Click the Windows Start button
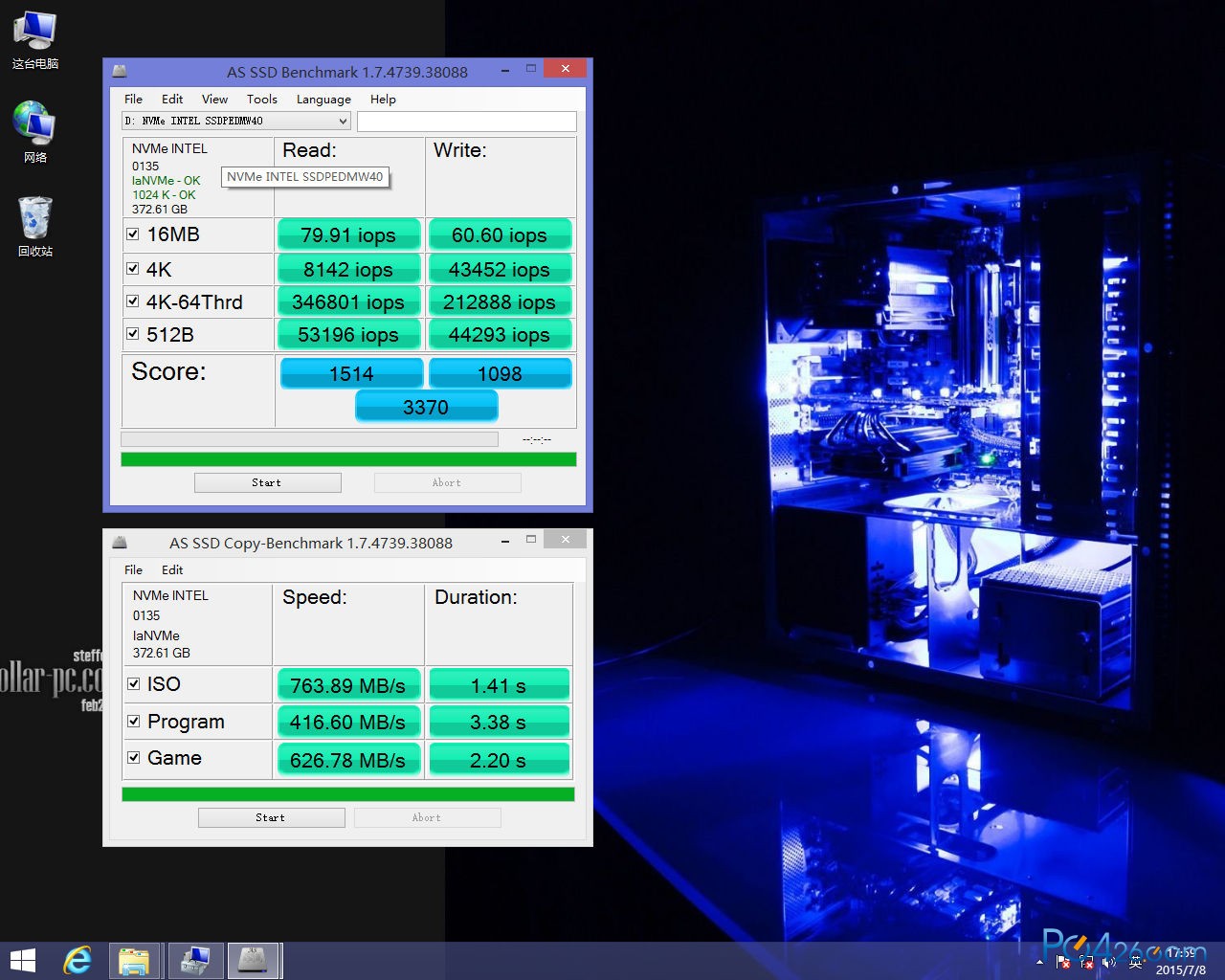This screenshot has height=980, width=1225. coord(23,961)
